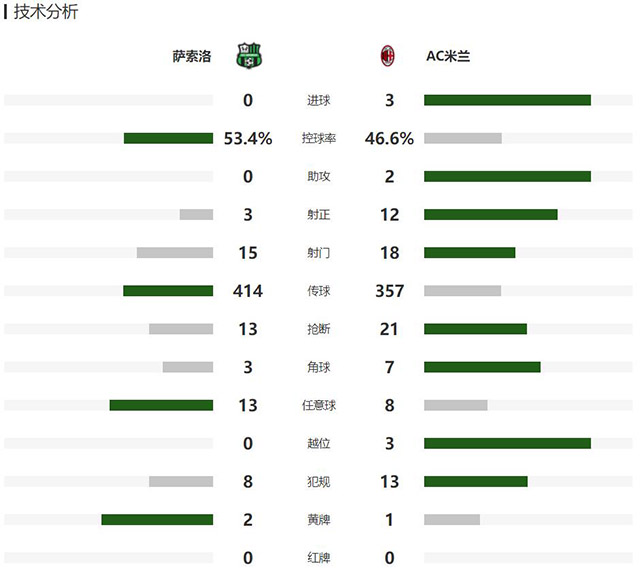640x568 pixels.
Task: Click AC Milan's green 抢断 tackles bar
Action: pos(475,329)
